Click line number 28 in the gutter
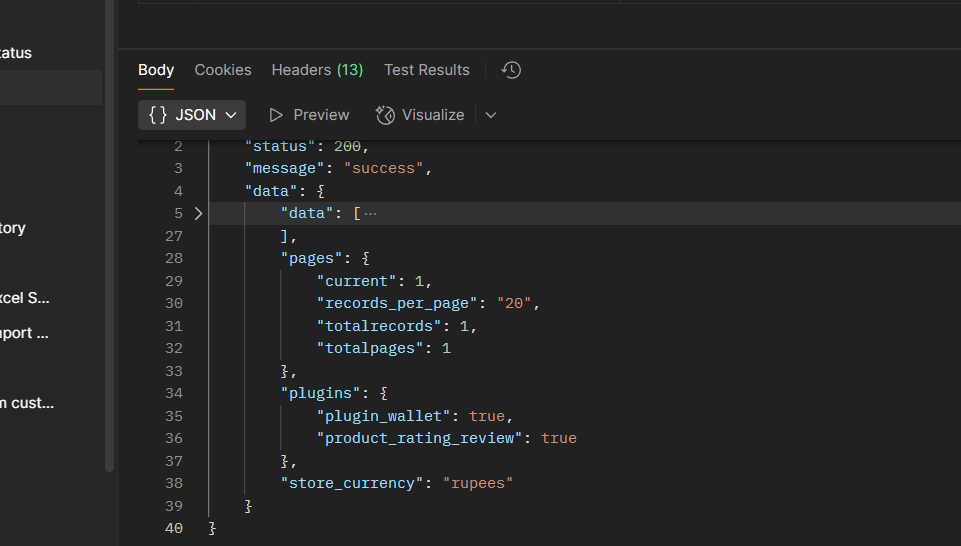961x546 pixels. [173, 259]
